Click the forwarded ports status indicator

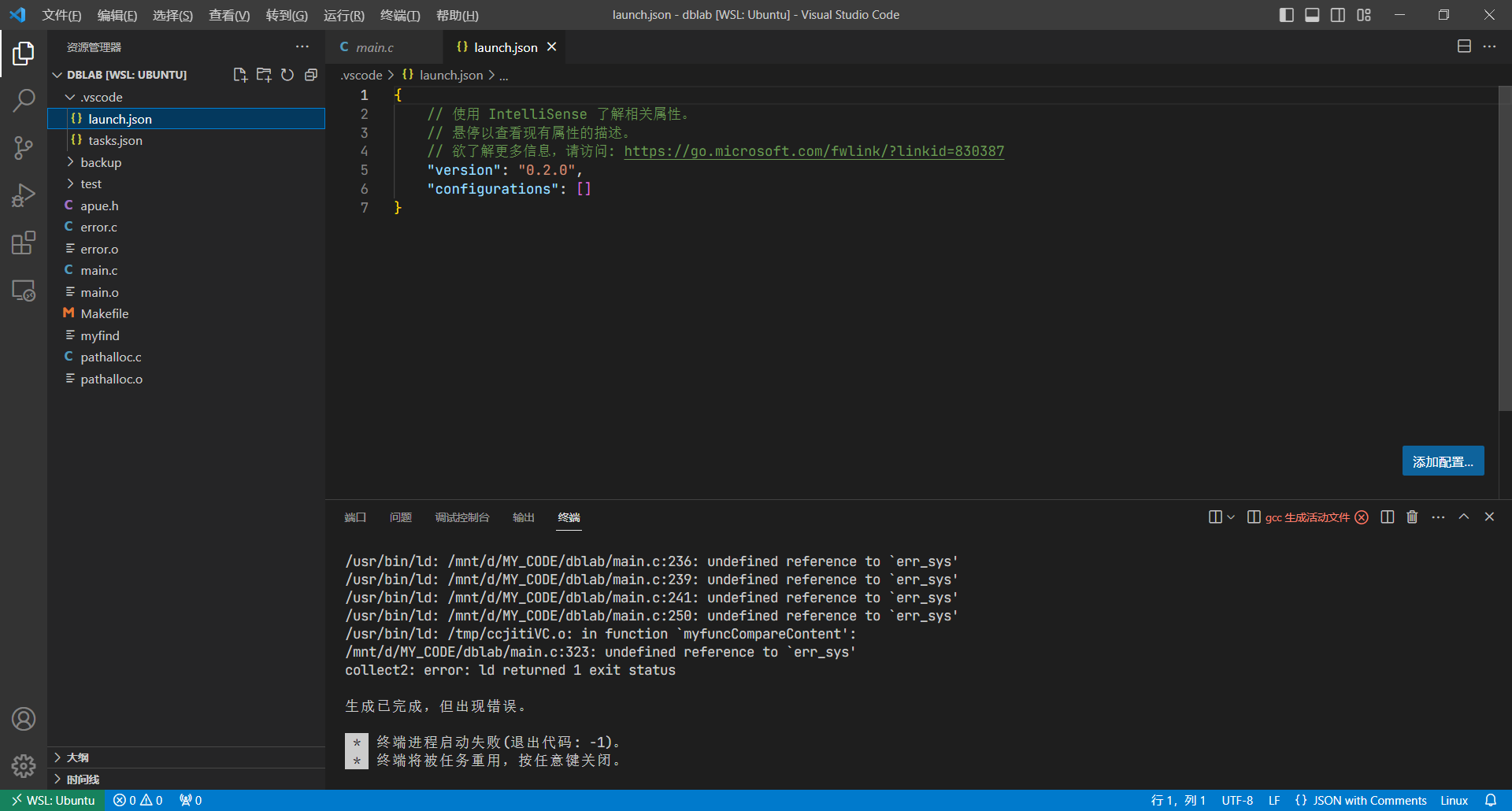coord(191,800)
